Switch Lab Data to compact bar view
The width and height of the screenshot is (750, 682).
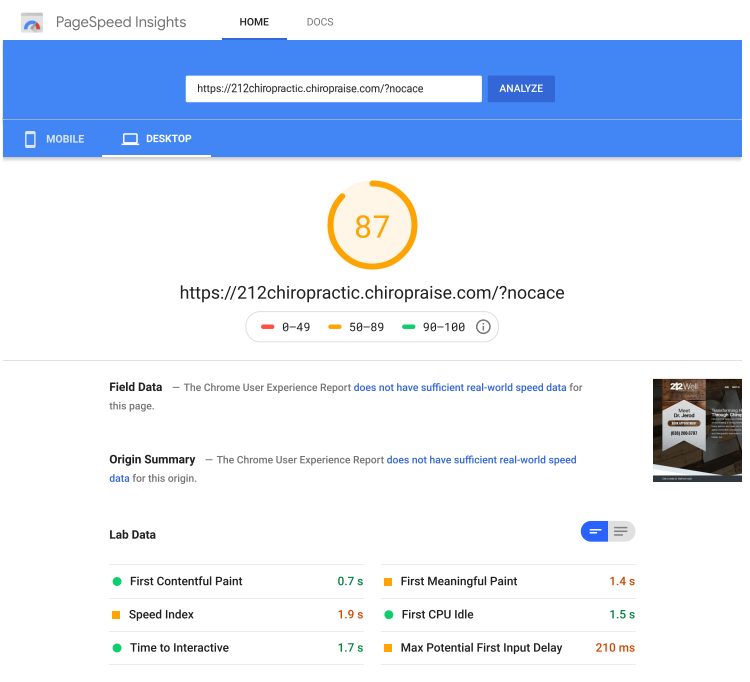coord(594,531)
